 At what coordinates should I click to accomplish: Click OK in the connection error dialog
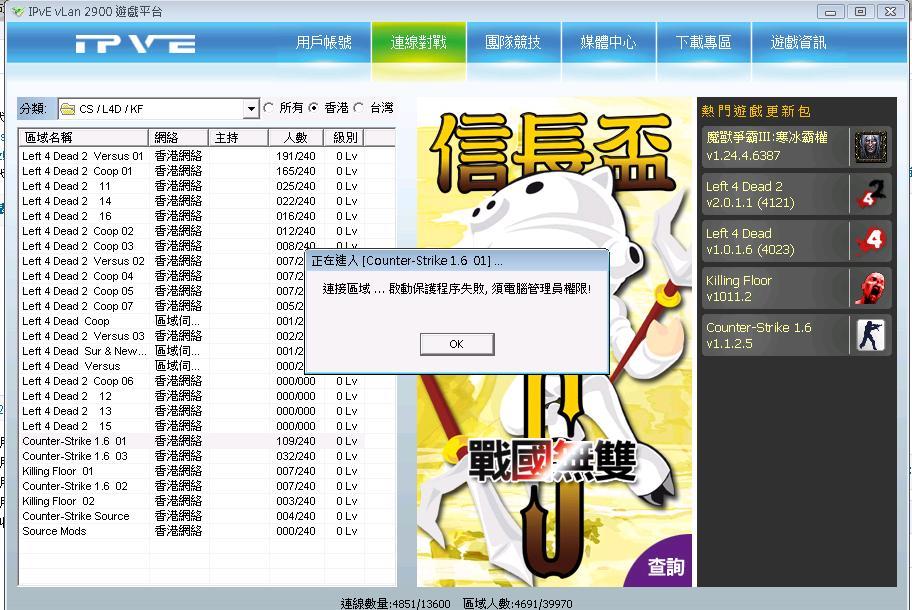pos(457,344)
